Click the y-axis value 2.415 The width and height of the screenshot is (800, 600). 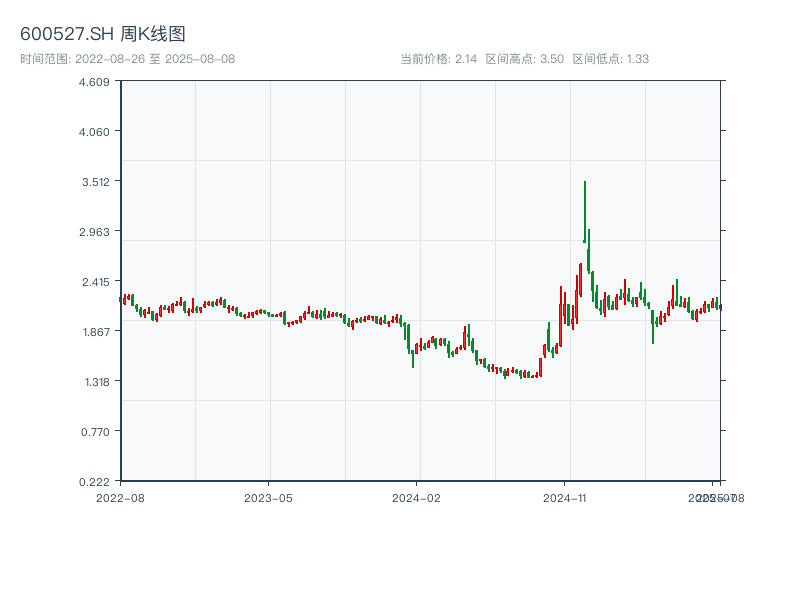[95, 282]
